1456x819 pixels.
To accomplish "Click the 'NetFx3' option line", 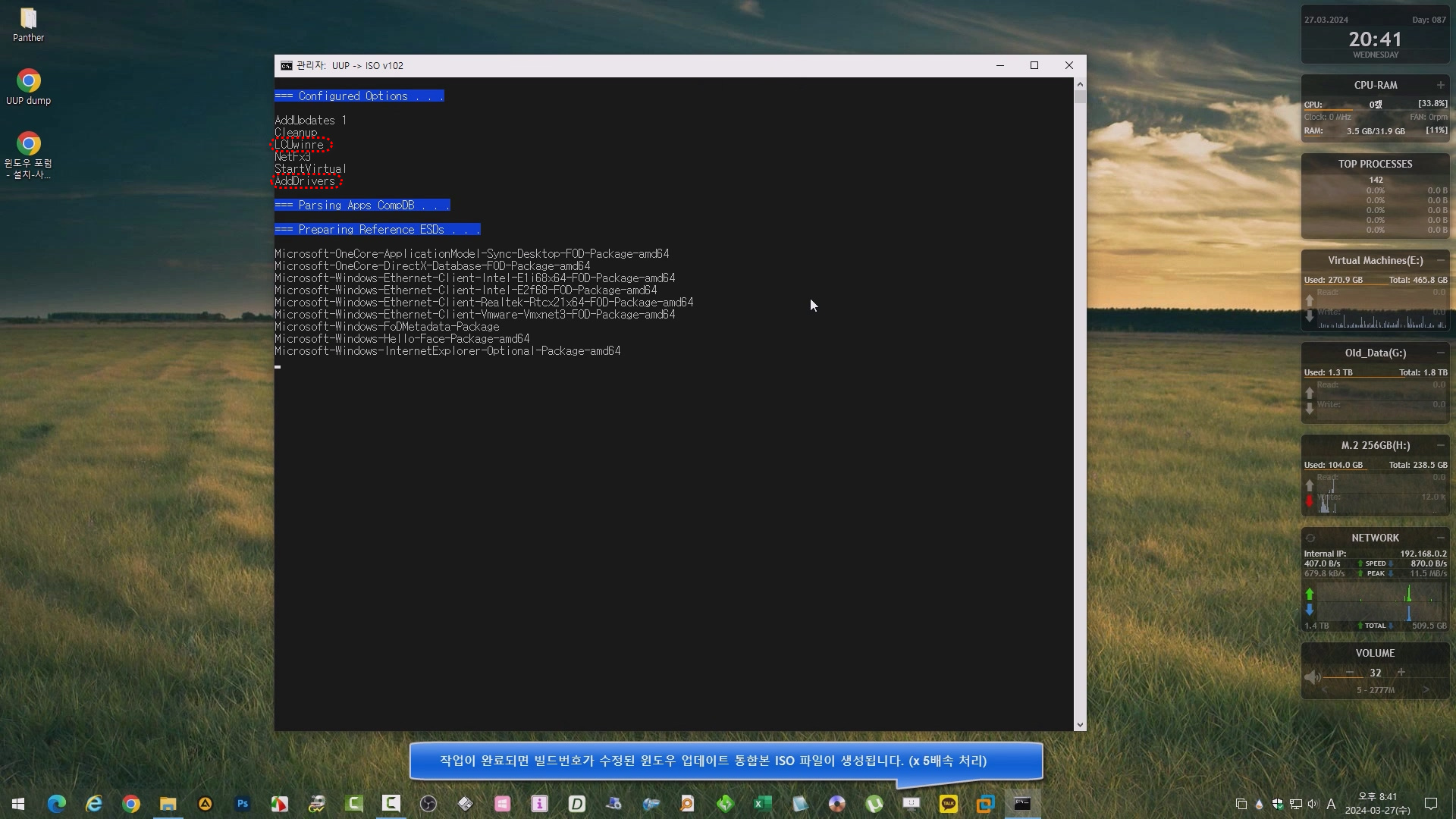I will (x=293, y=157).
